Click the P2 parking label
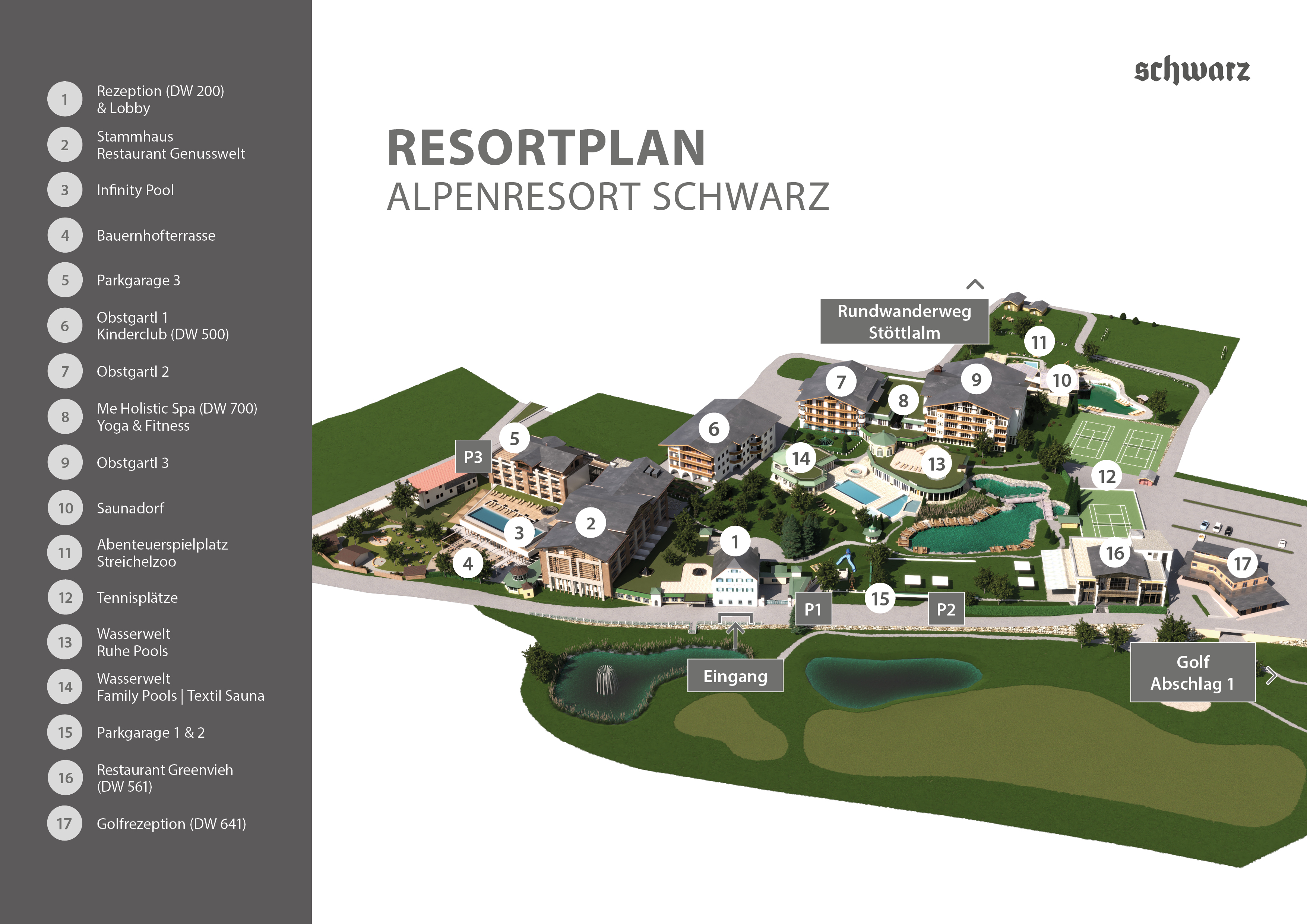The image size is (1307, 924). pyautogui.click(x=946, y=609)
